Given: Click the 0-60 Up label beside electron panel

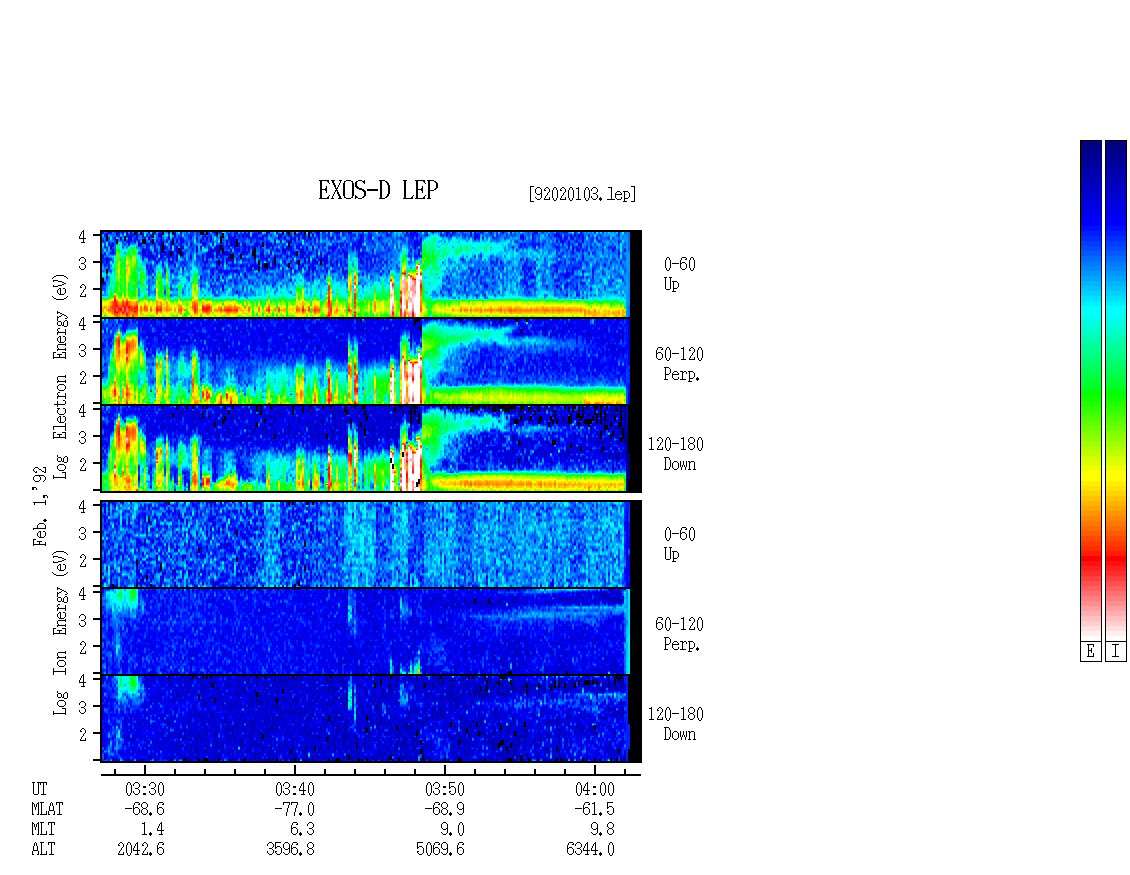Looking at the screenshot, I should point(680,274).
